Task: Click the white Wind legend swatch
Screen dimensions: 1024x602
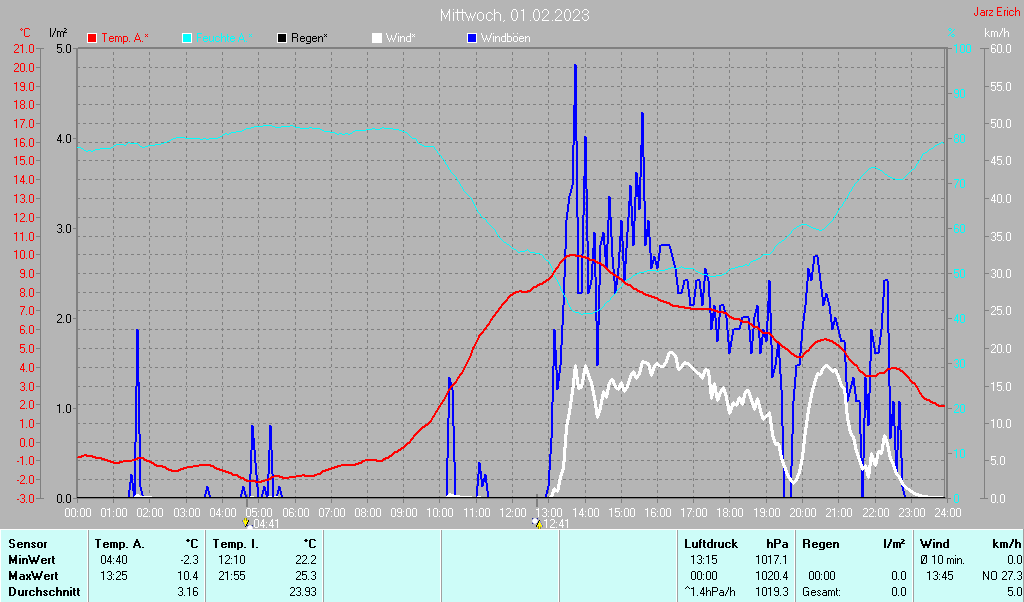Action: [x=377, y=39]
